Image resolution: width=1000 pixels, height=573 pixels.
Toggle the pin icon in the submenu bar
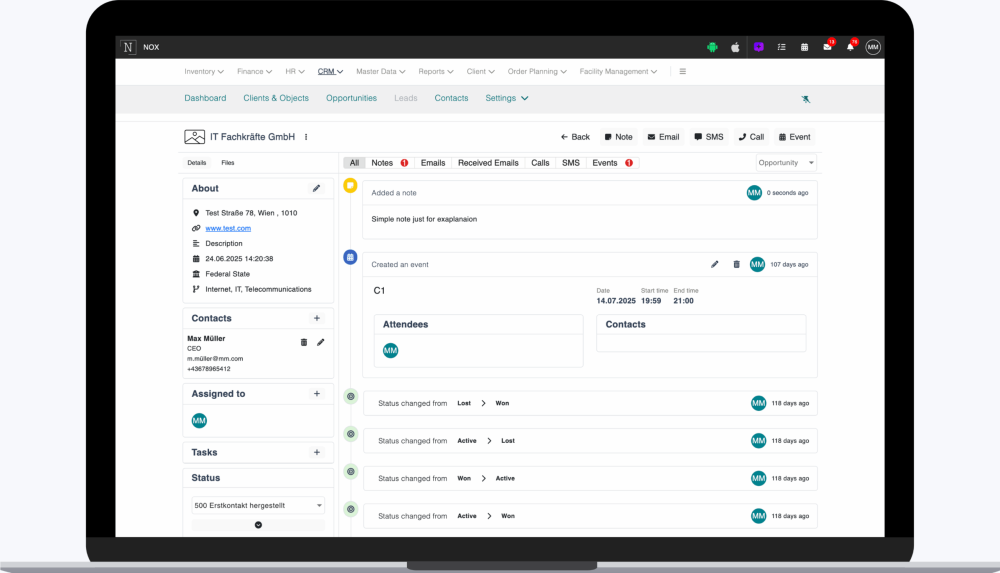click(806, 99)
